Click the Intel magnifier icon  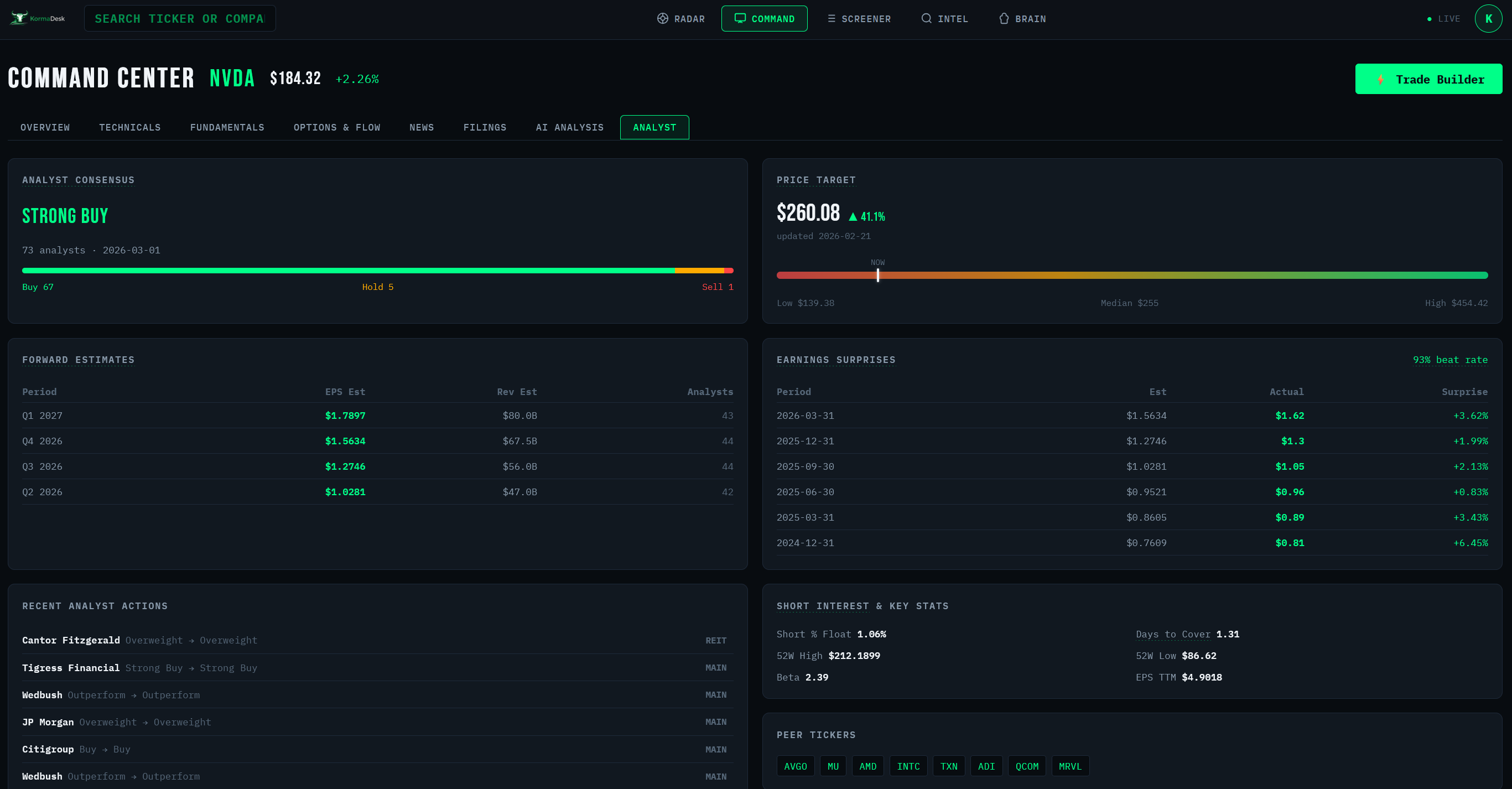pos(926,19)
